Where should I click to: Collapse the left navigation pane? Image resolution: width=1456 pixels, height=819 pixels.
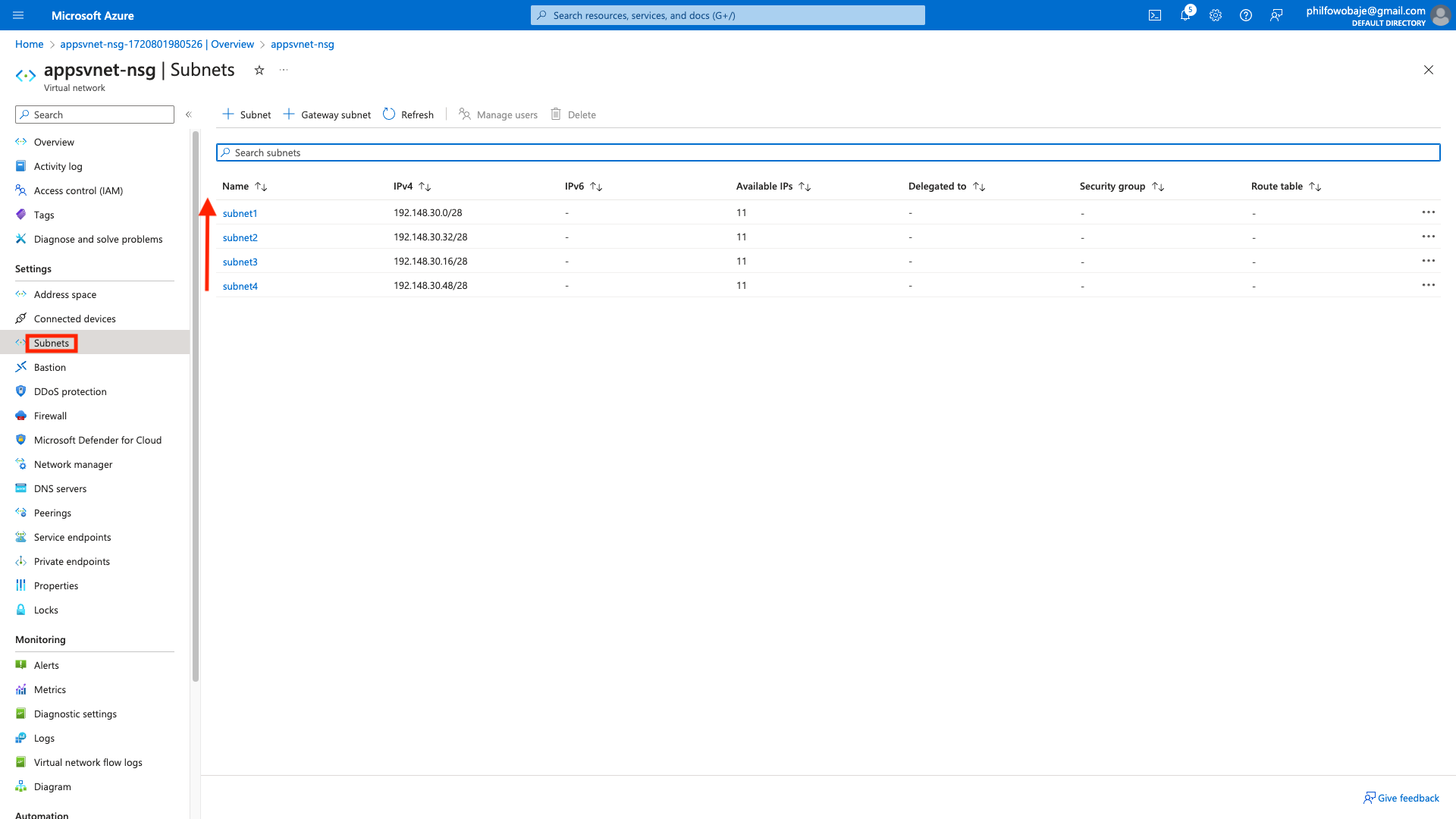tap(189, 115)
